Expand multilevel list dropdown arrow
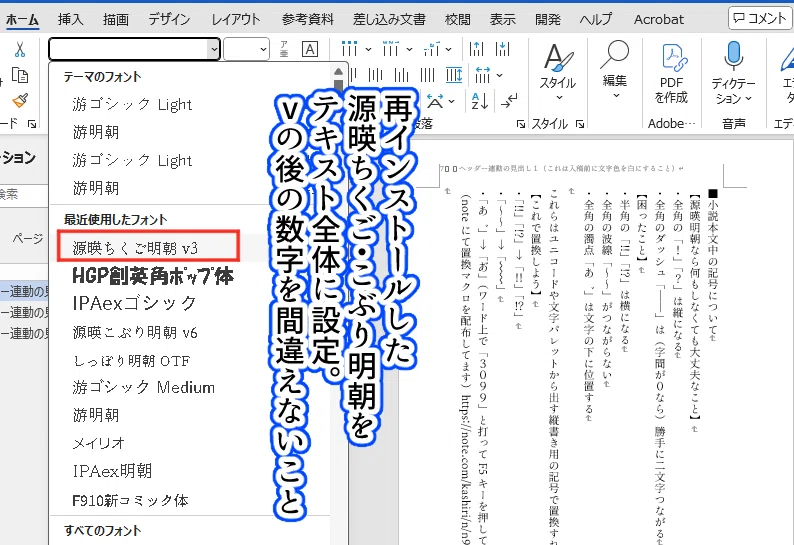 (x=449, y=49)
